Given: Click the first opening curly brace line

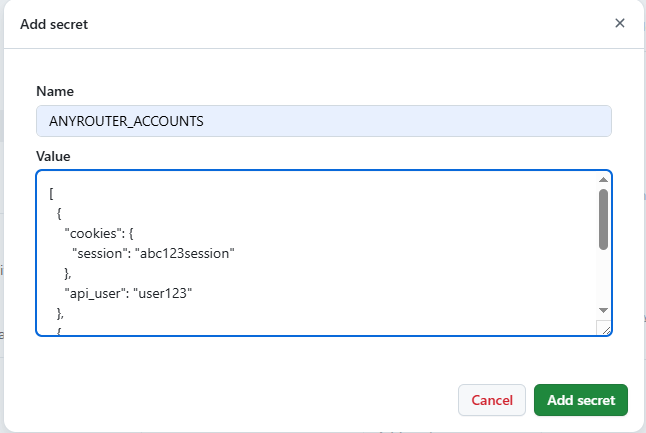Looking at the screenshot, I should (x=59, y=214).
